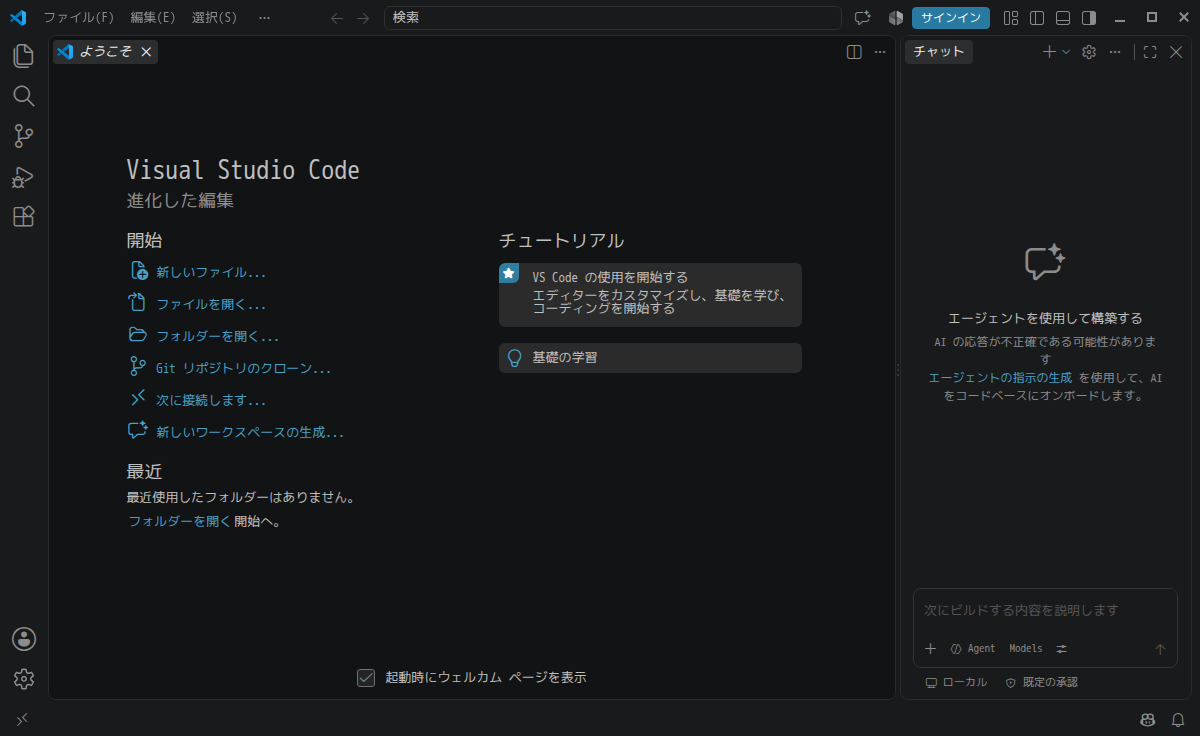Open VS Code の使用を開始する walkthrough
This screenshot has width=1200, height=736.
click(x=650, y=295)
